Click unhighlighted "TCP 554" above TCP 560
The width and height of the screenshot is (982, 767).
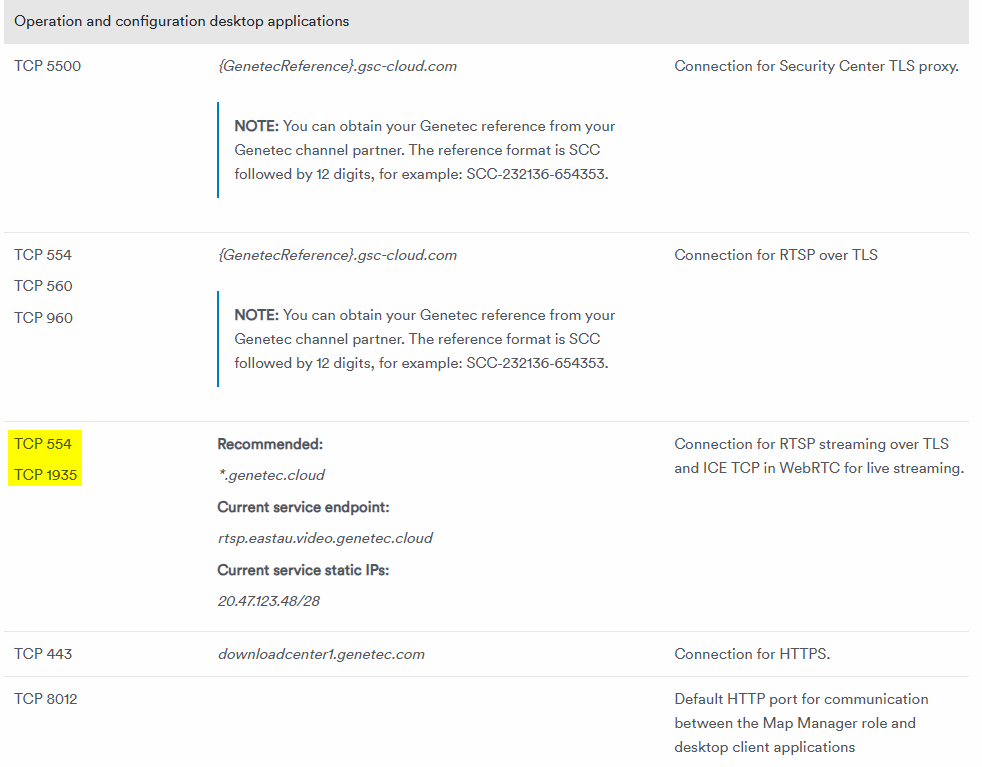point(43,255)
